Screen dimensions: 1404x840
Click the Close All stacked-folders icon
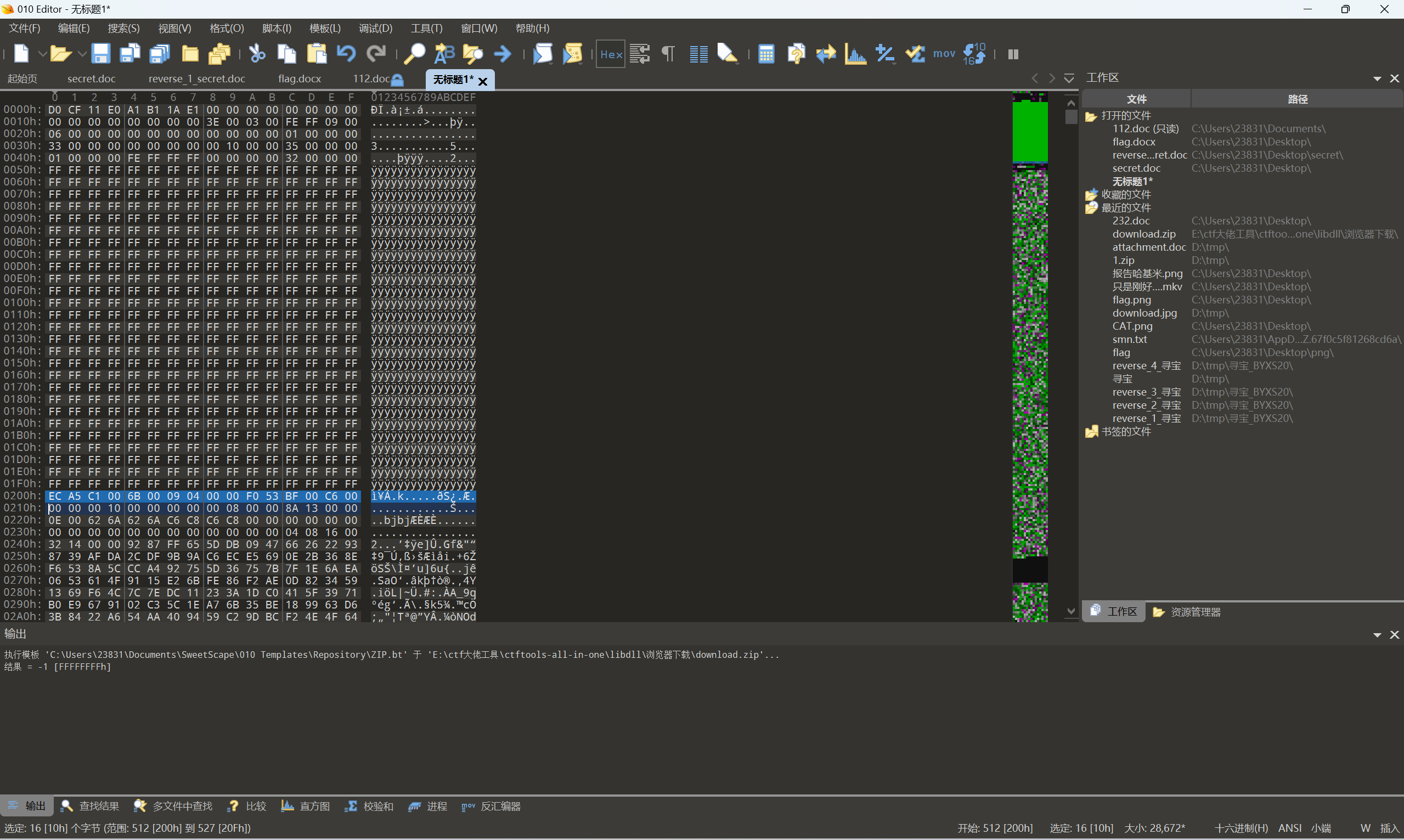219,54
